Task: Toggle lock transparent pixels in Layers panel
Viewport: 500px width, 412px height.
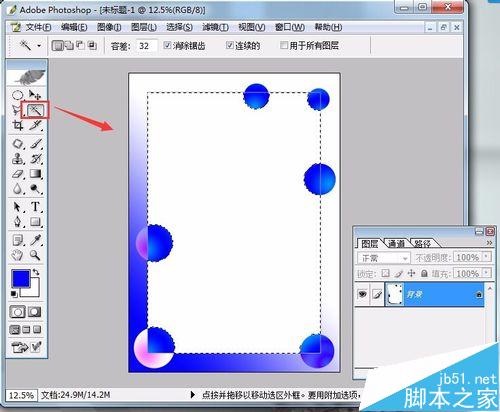Action: pyautogui.click(x=385, y=273)
